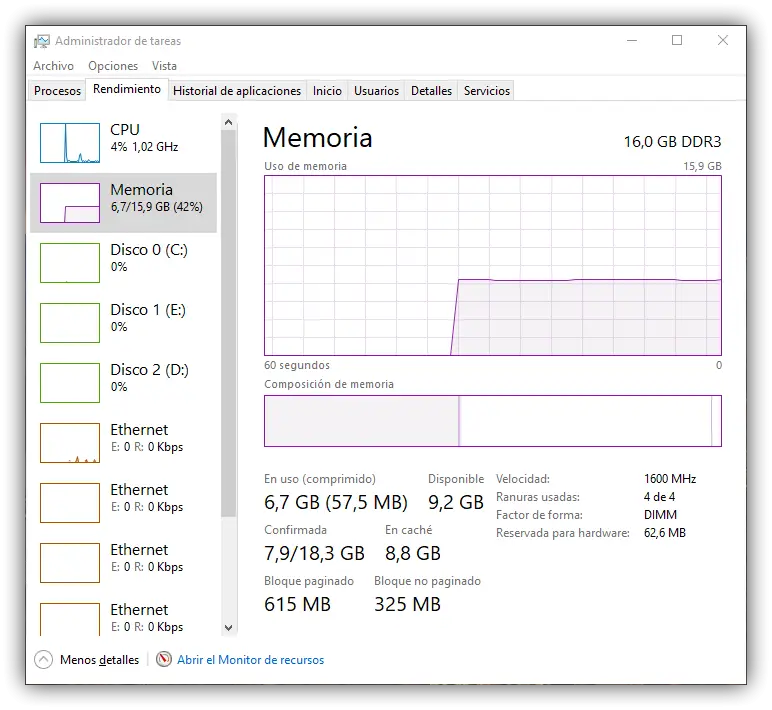Open the Opciones menu
The width and height of the screenshot is (772, 710).
[x=113, y=66]
